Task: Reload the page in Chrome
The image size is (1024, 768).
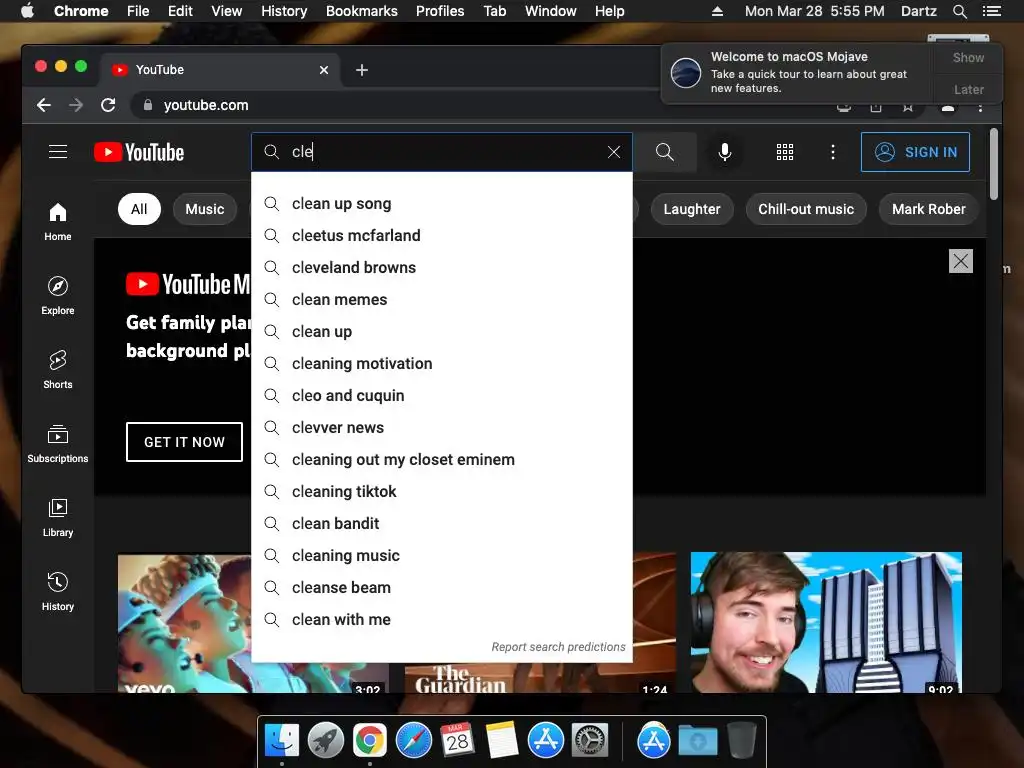Action: coord(108,105)
